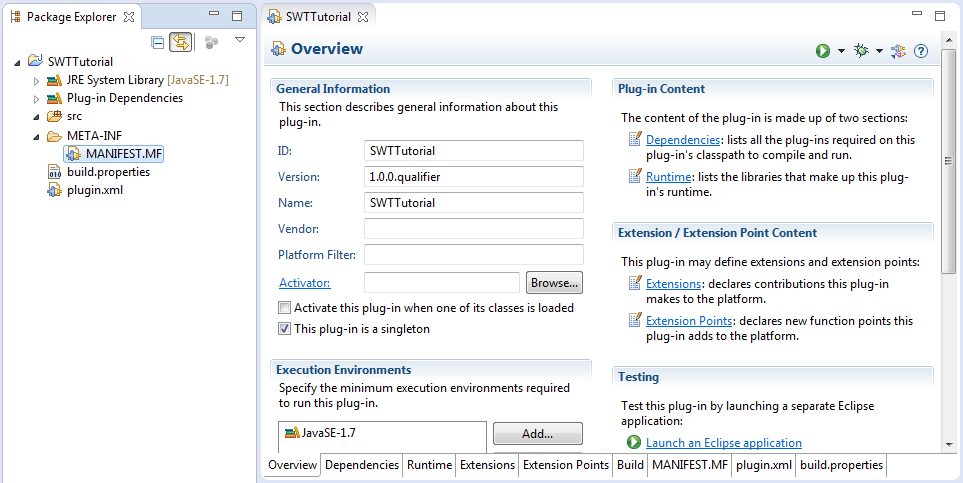
Task: Minimize the editor area
Action: [917, 14]
